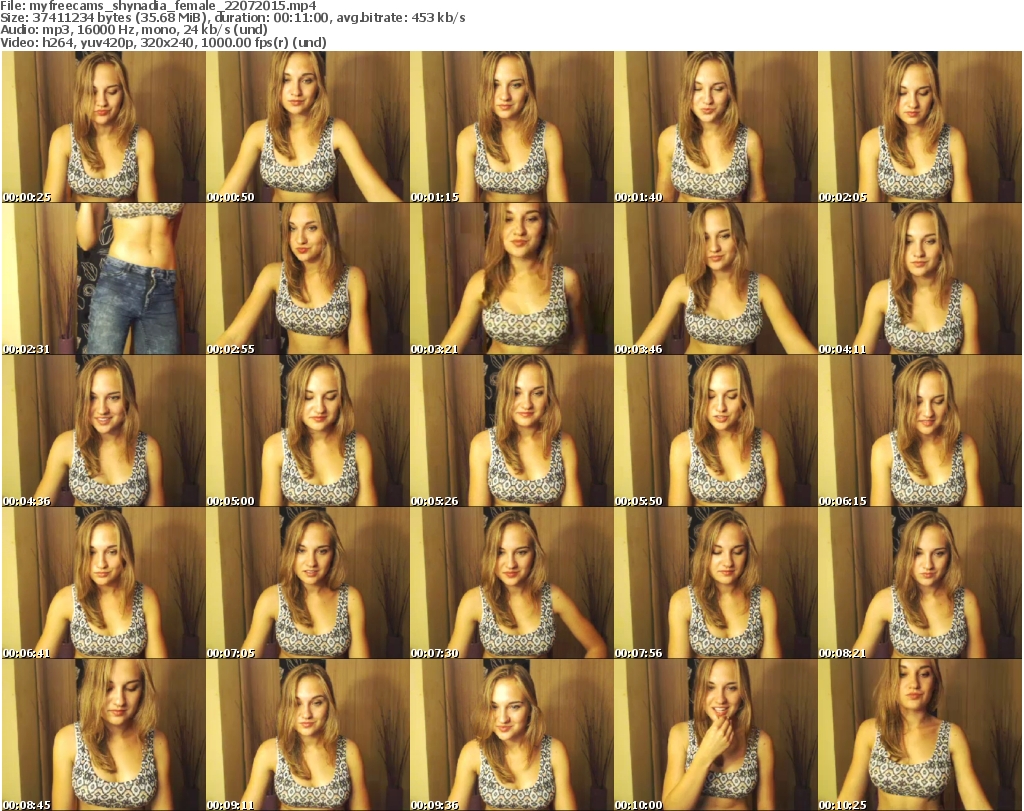
Task: Click the frame stamped 00:10:25
Action: coord(920,735)
